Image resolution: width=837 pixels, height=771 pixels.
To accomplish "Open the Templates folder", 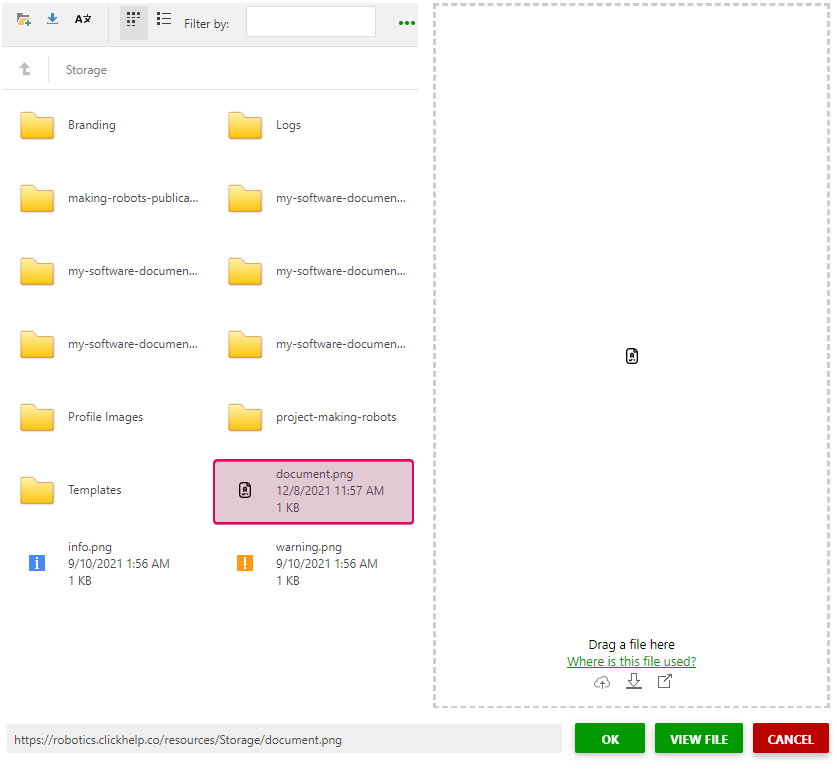I will click(95, 490).
